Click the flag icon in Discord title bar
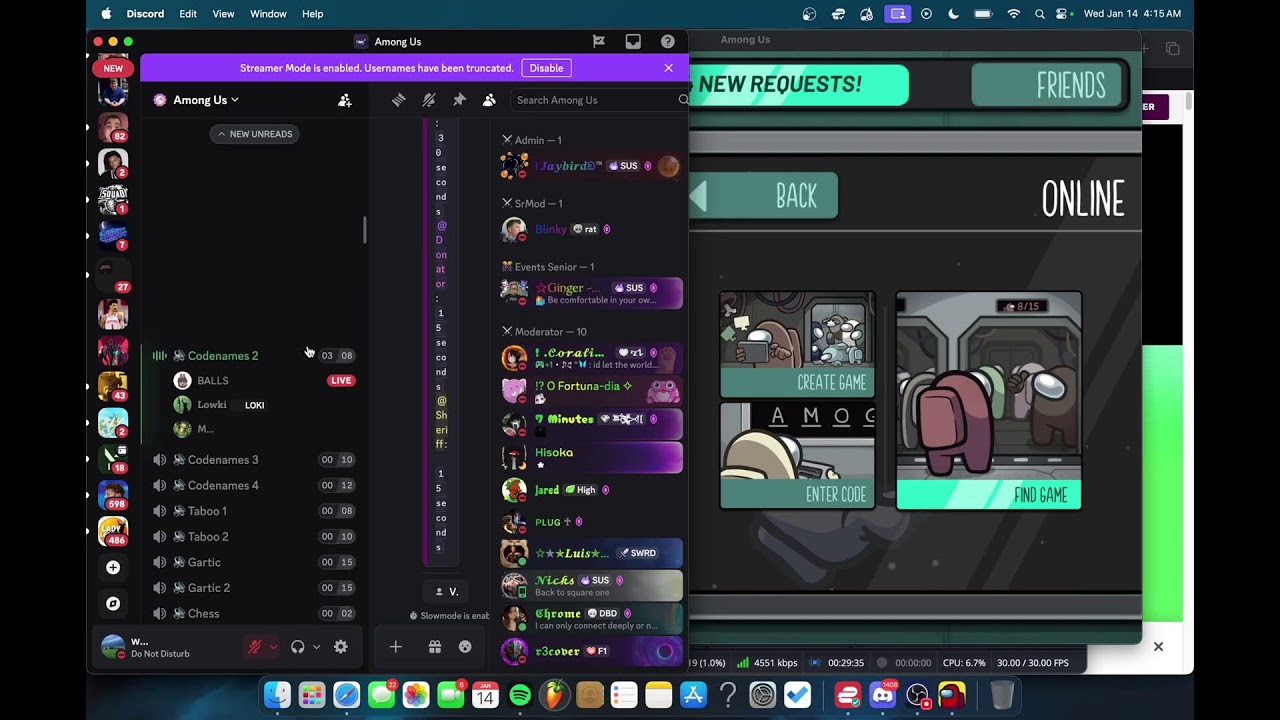 [598, 41]
